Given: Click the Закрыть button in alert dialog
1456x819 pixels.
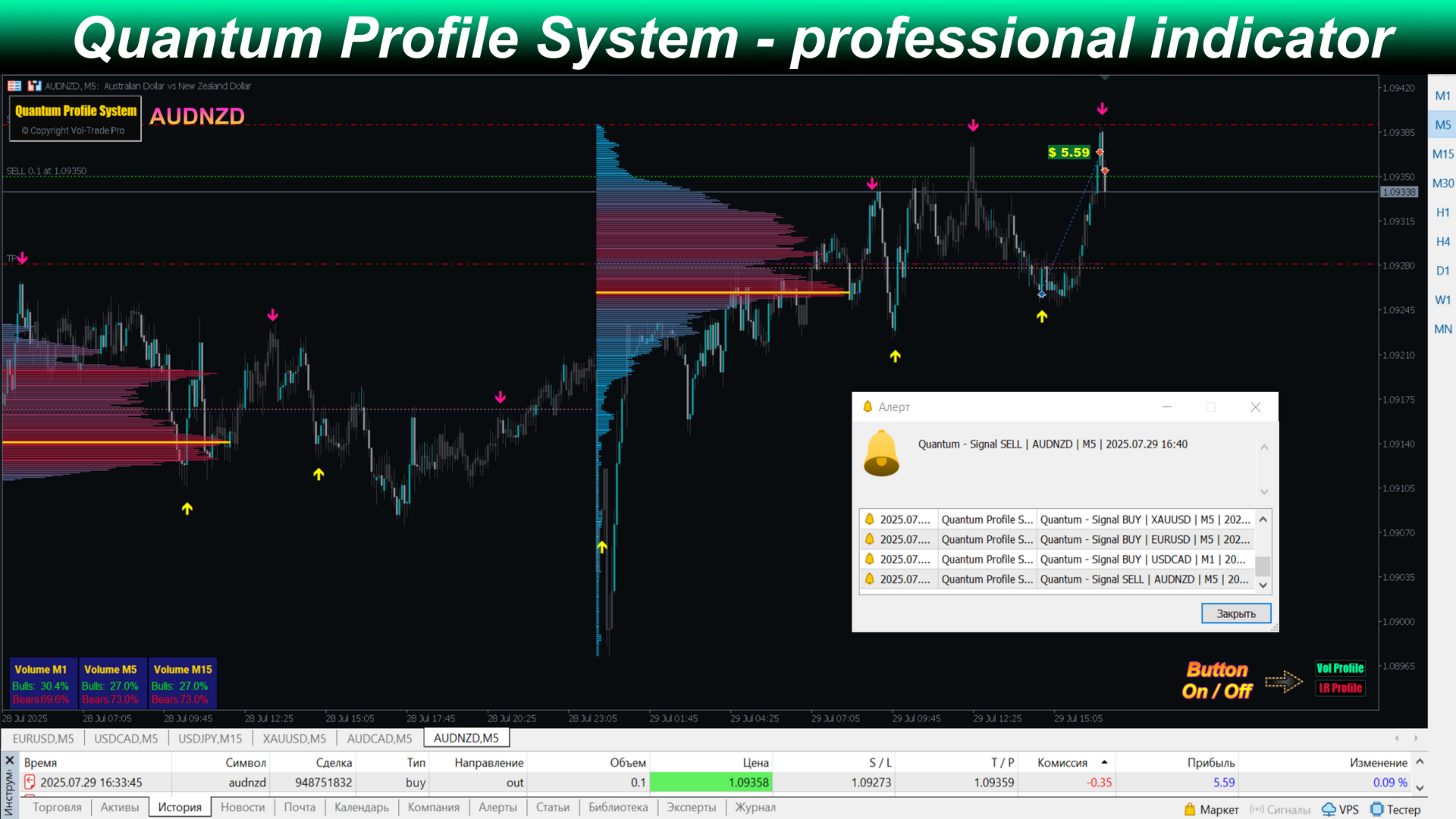Looking at the screenshot, I should click(x=1236, y=613).
